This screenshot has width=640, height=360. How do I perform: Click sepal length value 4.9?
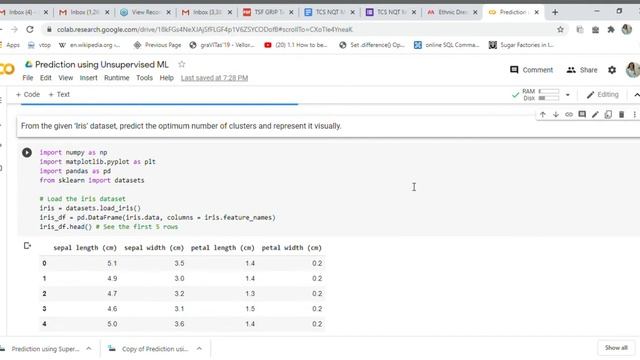click(112, 278)
